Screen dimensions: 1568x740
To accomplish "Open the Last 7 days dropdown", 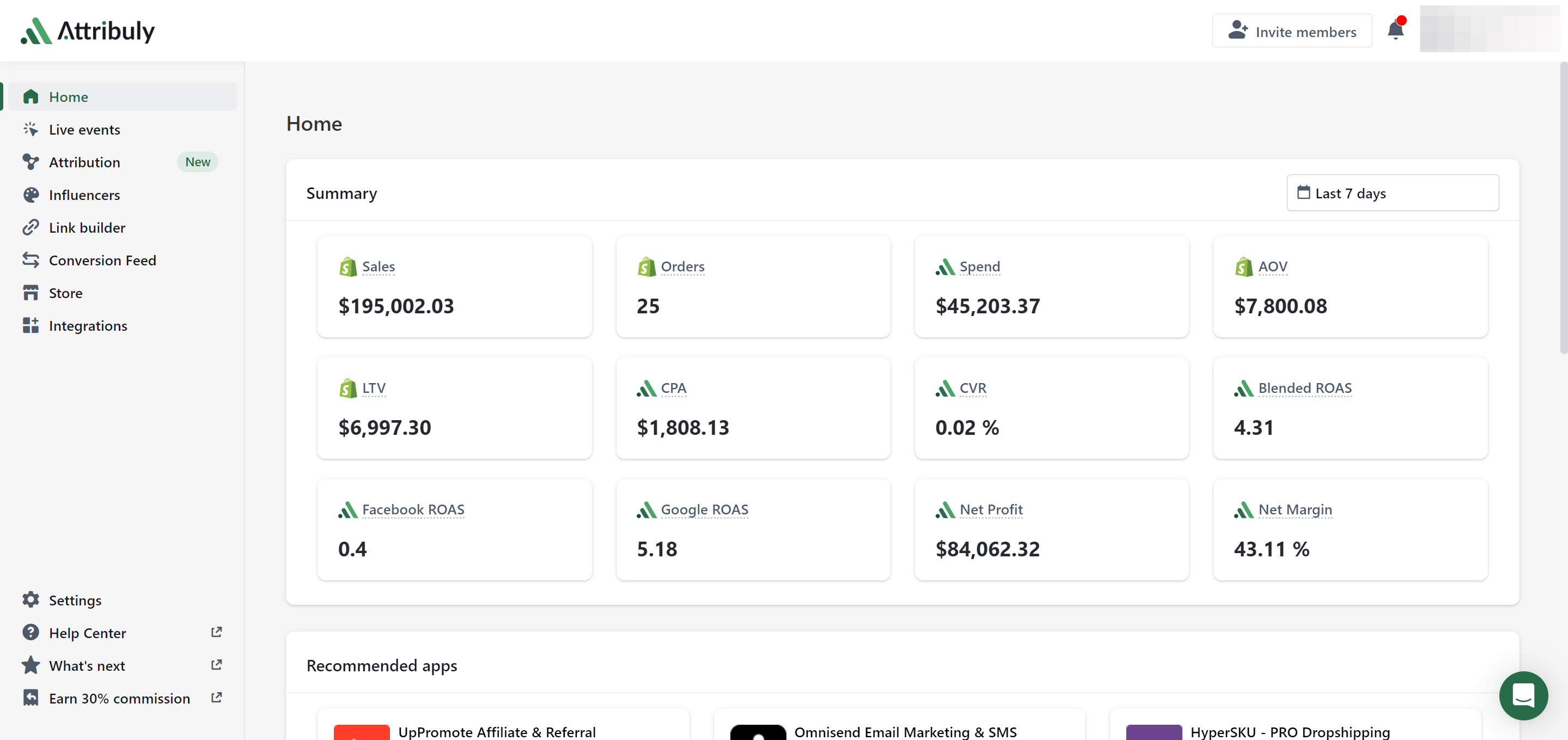I will (1392, 192).
